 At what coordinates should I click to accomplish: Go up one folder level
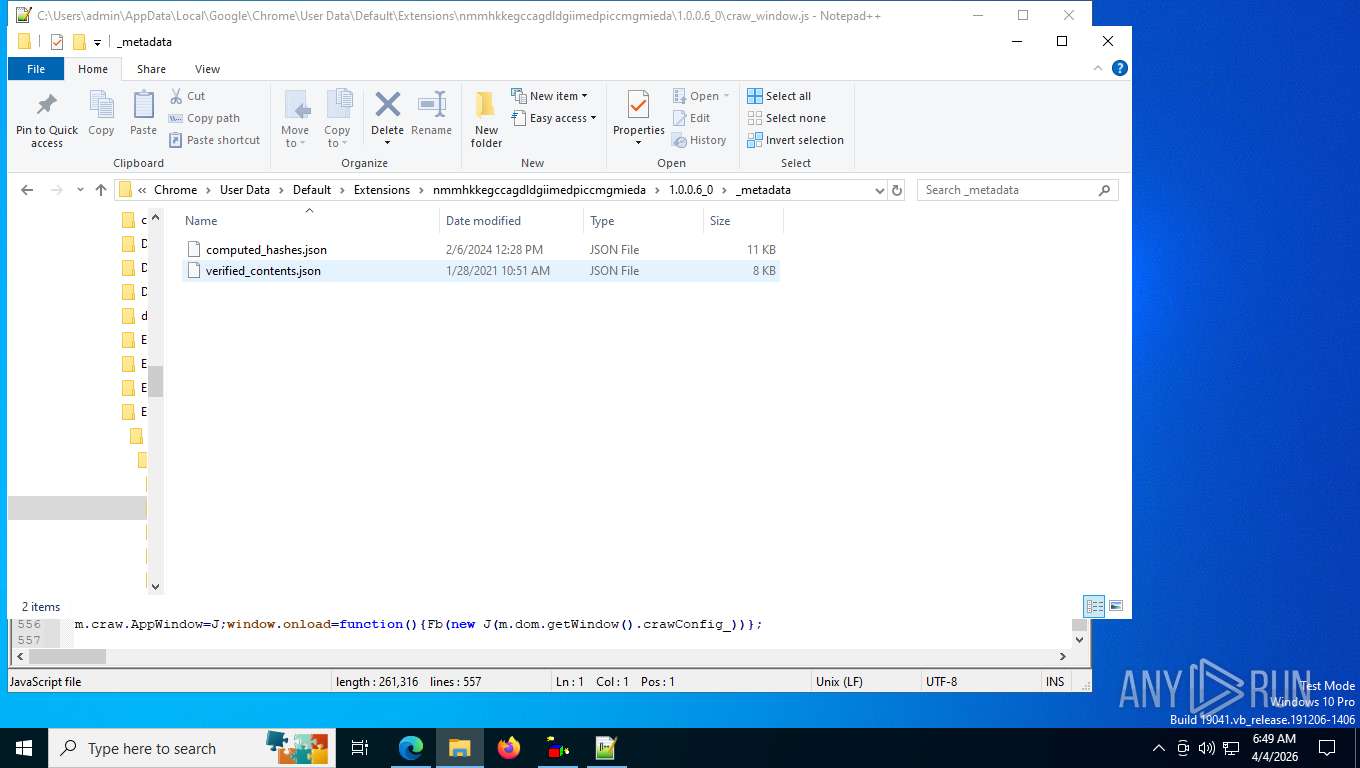pos(101,190)
